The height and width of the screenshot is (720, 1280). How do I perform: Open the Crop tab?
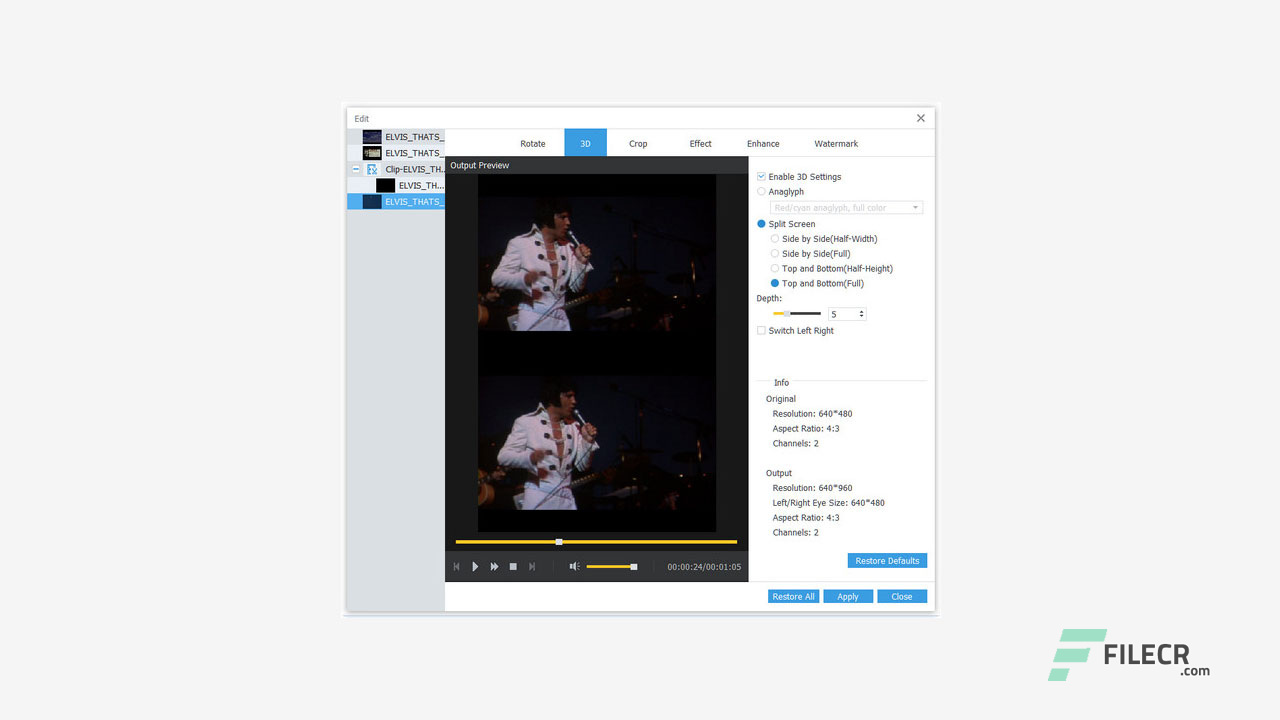(x=638, y=144)
